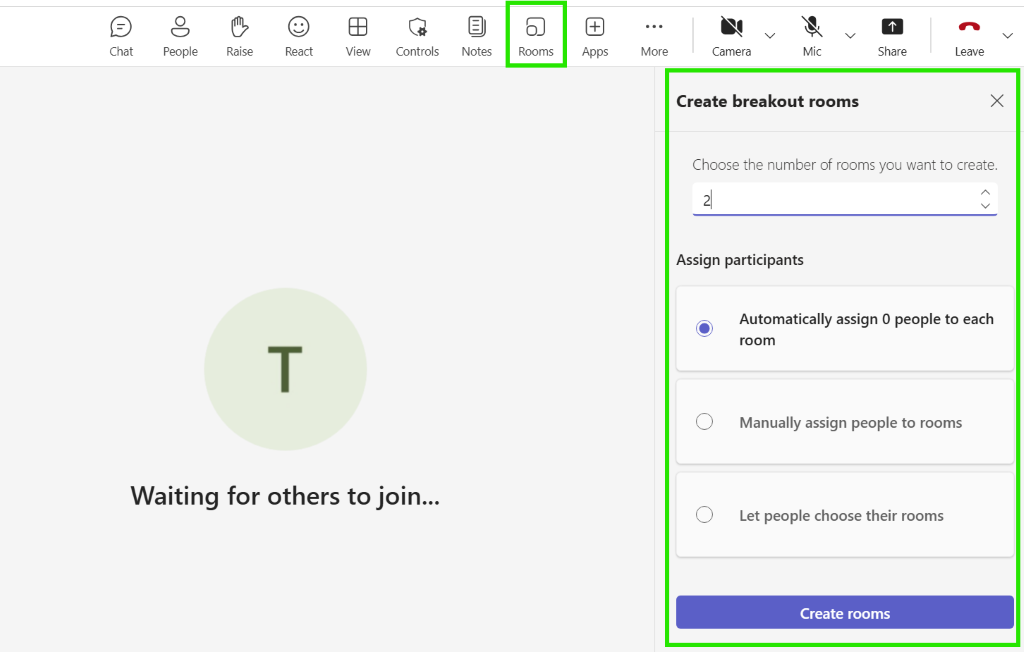Image resolution: width=1024 pixels, height=652 pixels.
Task: Raise your hand in the meeting
Action: (x=240, y=37)
